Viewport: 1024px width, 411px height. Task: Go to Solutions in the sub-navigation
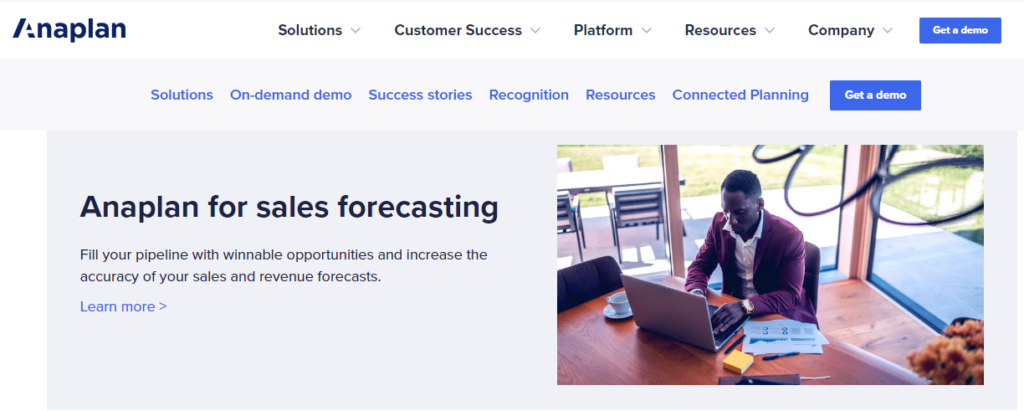182,95
